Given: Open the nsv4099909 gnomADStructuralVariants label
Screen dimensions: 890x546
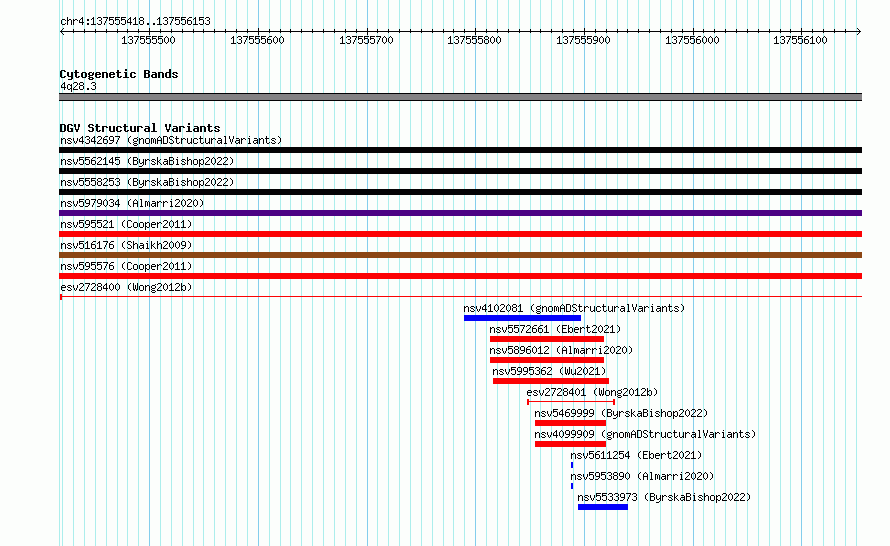Looking at the screenshot, I should coord(645,434).
